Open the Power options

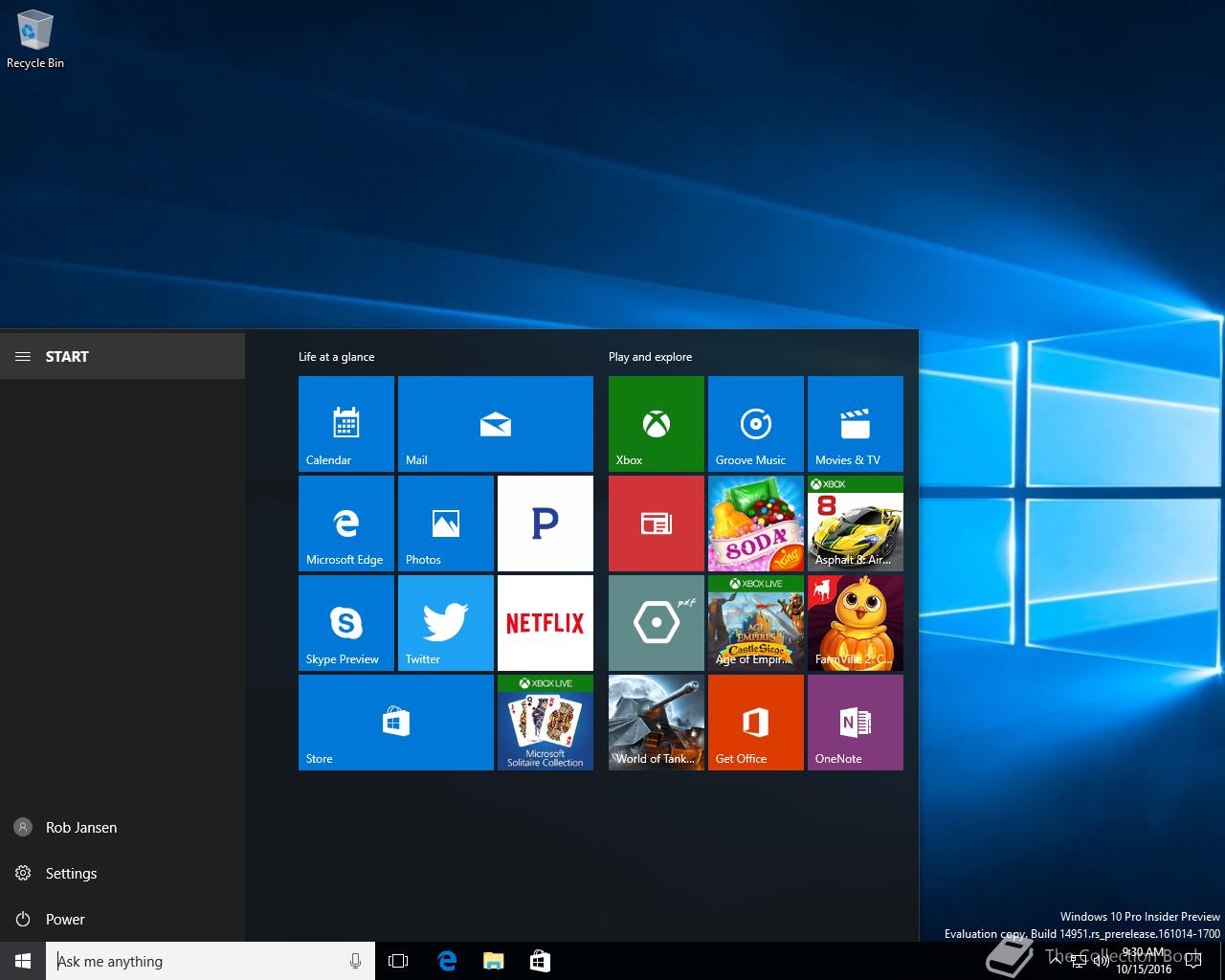point(122,919)
